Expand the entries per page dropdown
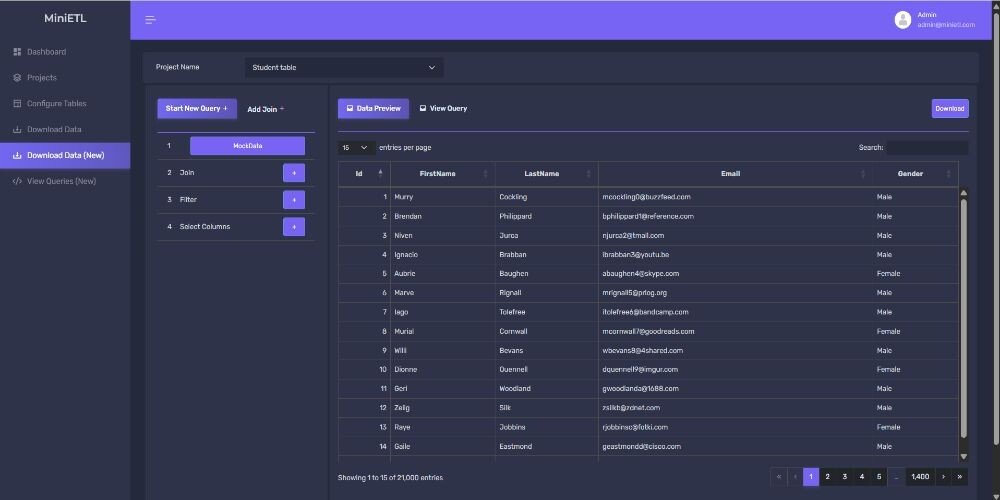This screenshot has height=500, width=1000. click(x=356, y=148)
